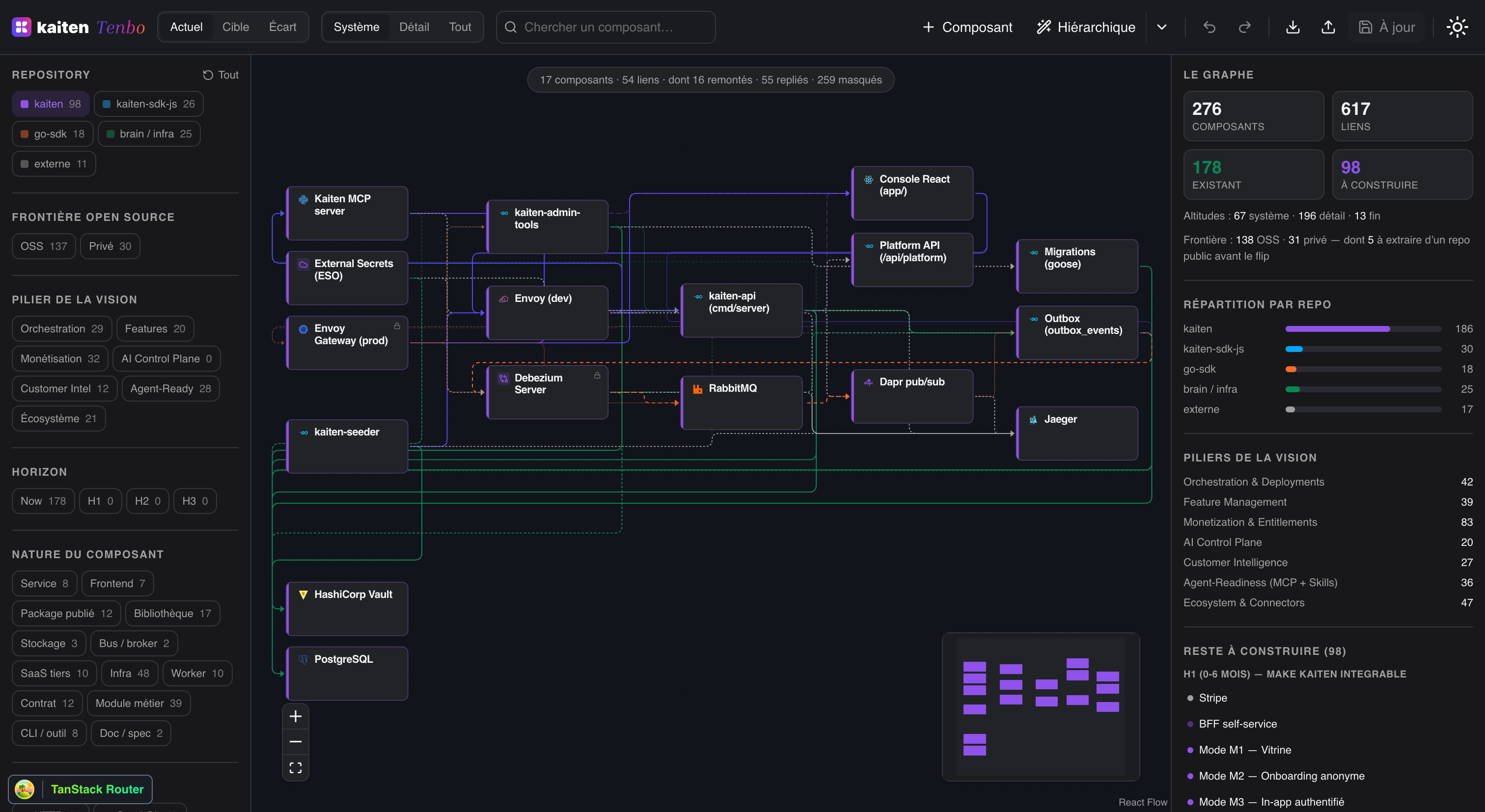Select the Migrations (goose) node
Viewport: 1485px width, 812px height.
point(1077,266)
